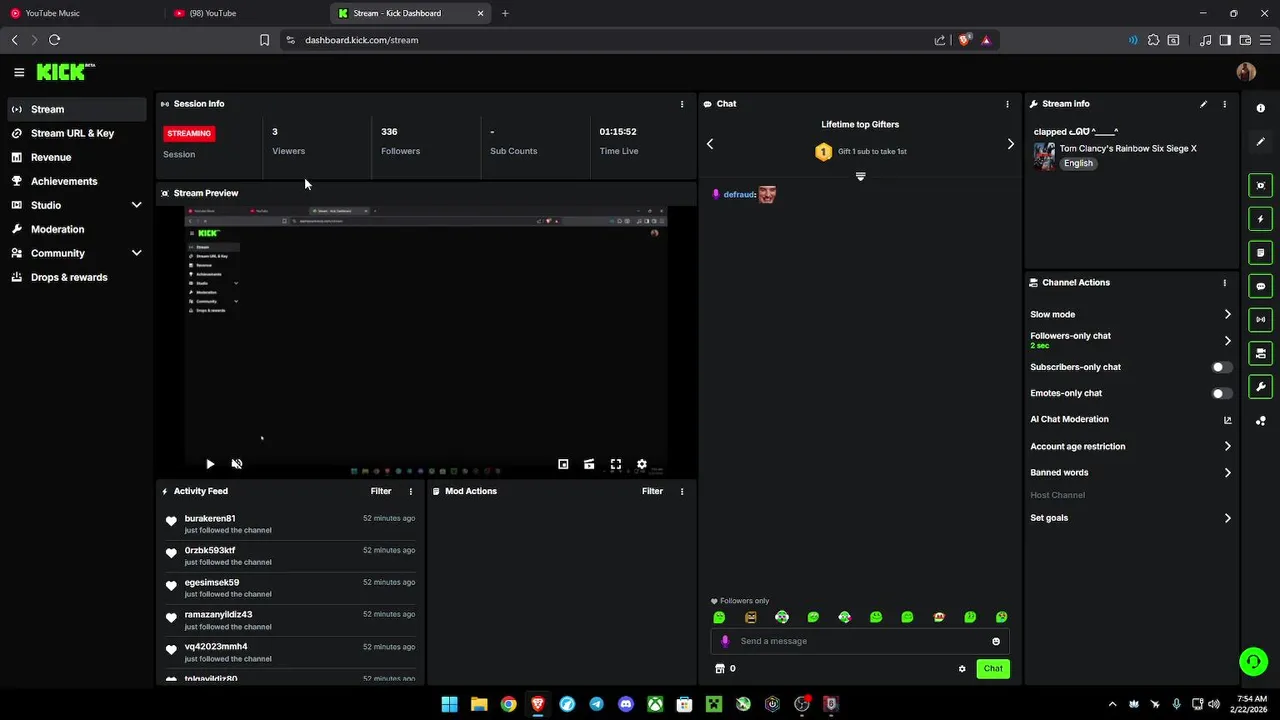
Task: Open Stream URL & Key in the sidebar
Action: click(77, 133)
